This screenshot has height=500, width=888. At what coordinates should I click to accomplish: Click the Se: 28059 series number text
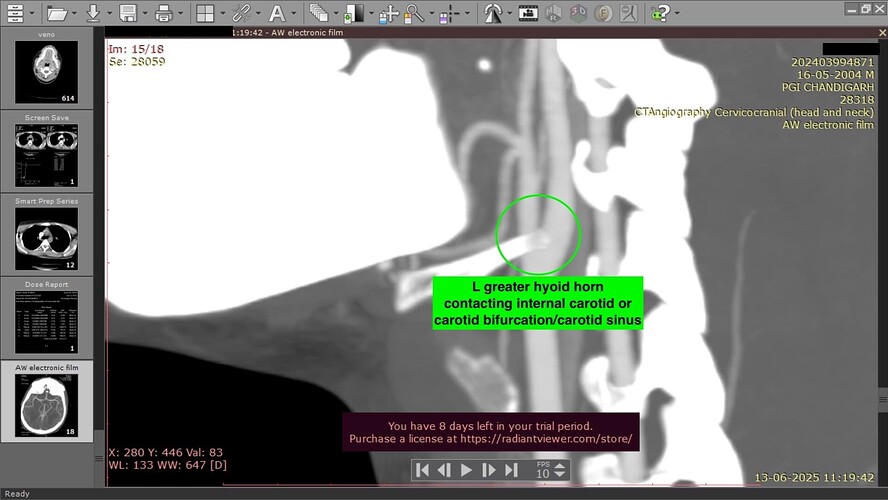coord(137,62)
